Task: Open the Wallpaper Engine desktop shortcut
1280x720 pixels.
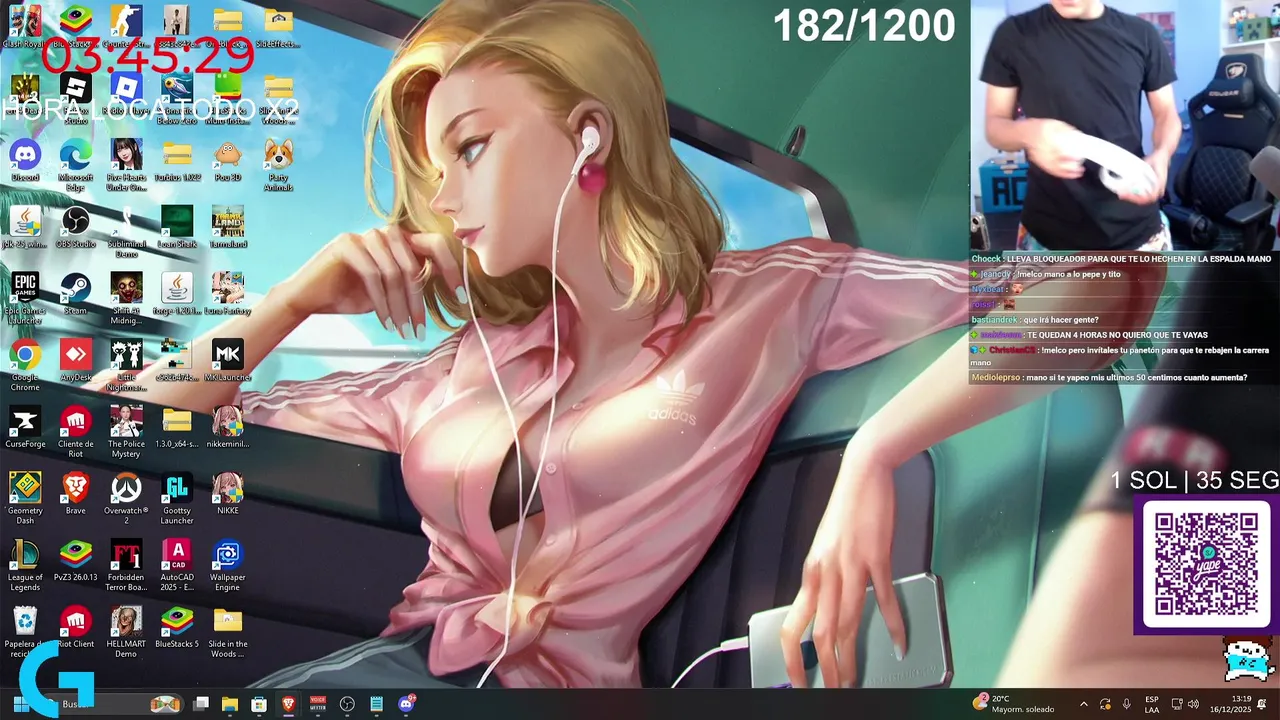Action: tap(228, 565)
